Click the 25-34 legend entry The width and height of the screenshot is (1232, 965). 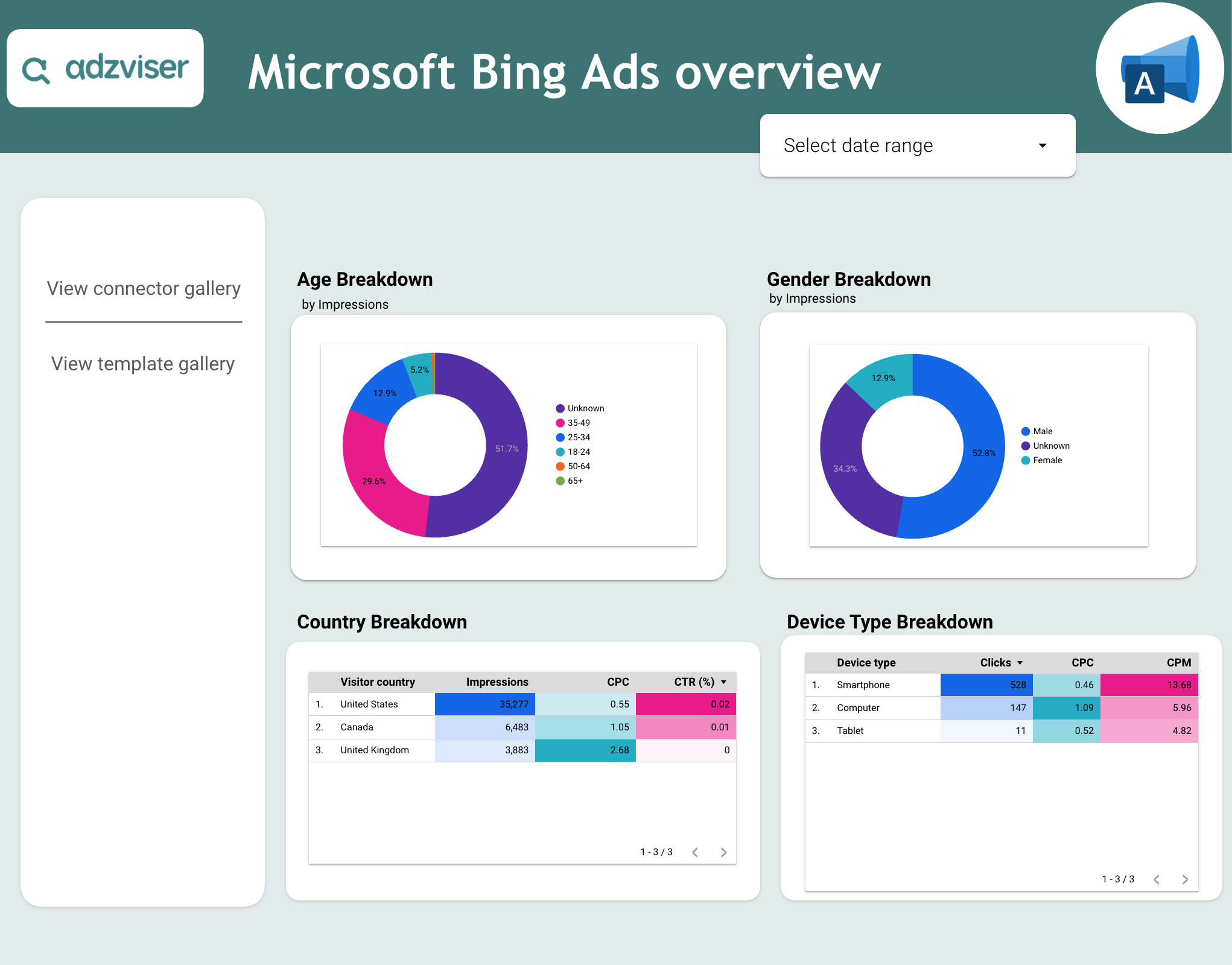(x=573, y=437)
